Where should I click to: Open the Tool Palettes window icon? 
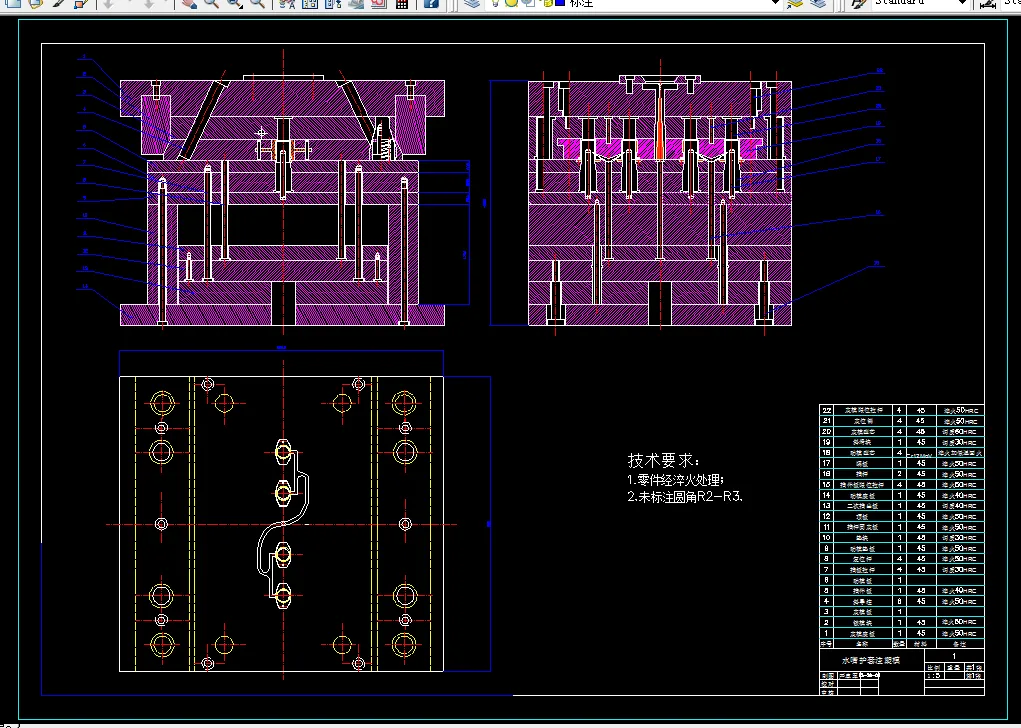pos(333,3)
